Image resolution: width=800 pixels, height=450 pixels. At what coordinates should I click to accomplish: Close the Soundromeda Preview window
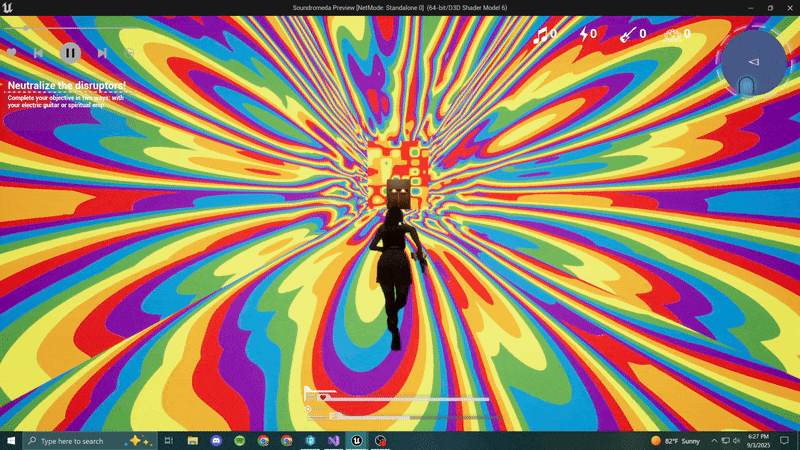point(790,8)
